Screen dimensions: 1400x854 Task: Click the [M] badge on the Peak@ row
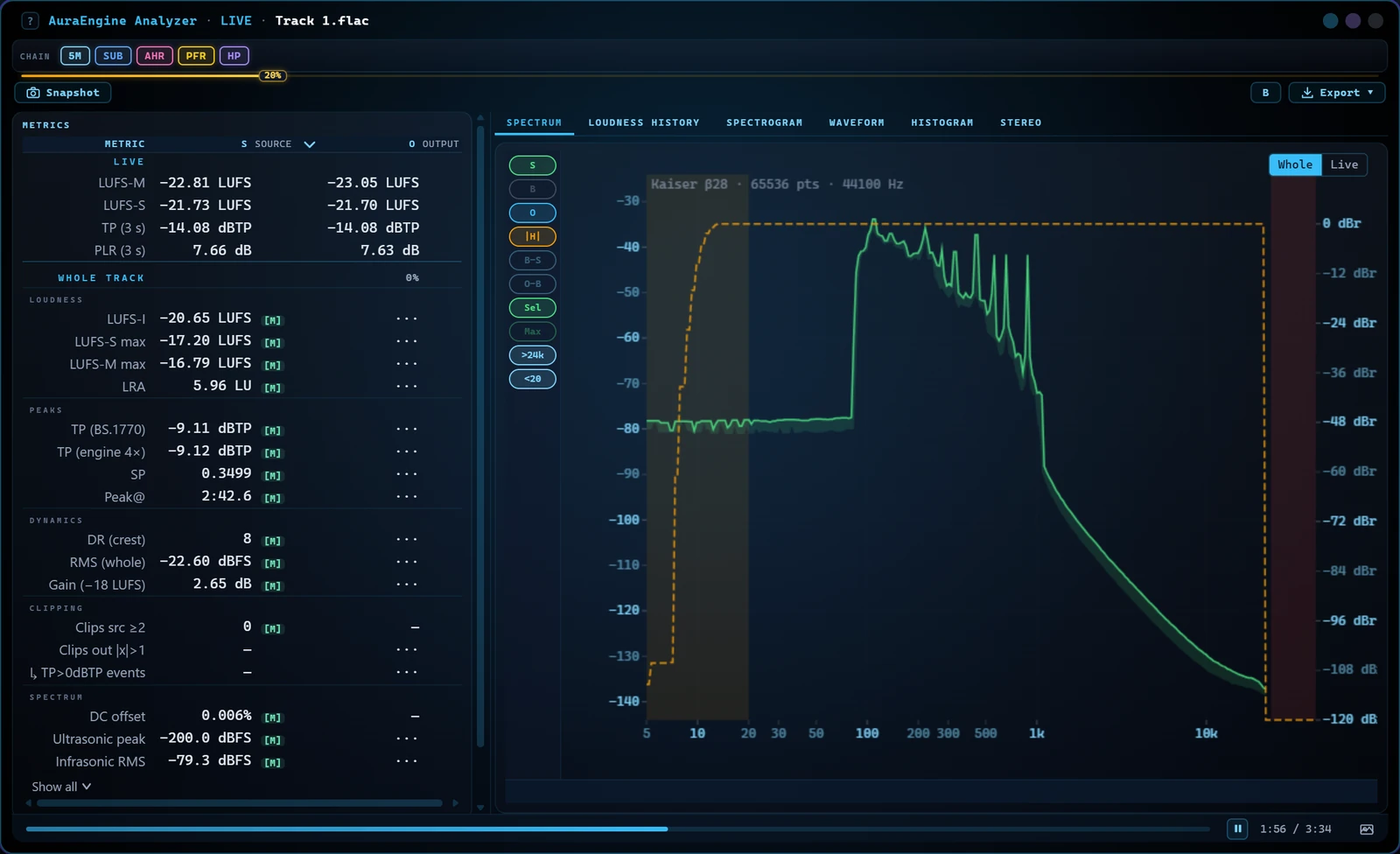point(273,499)
